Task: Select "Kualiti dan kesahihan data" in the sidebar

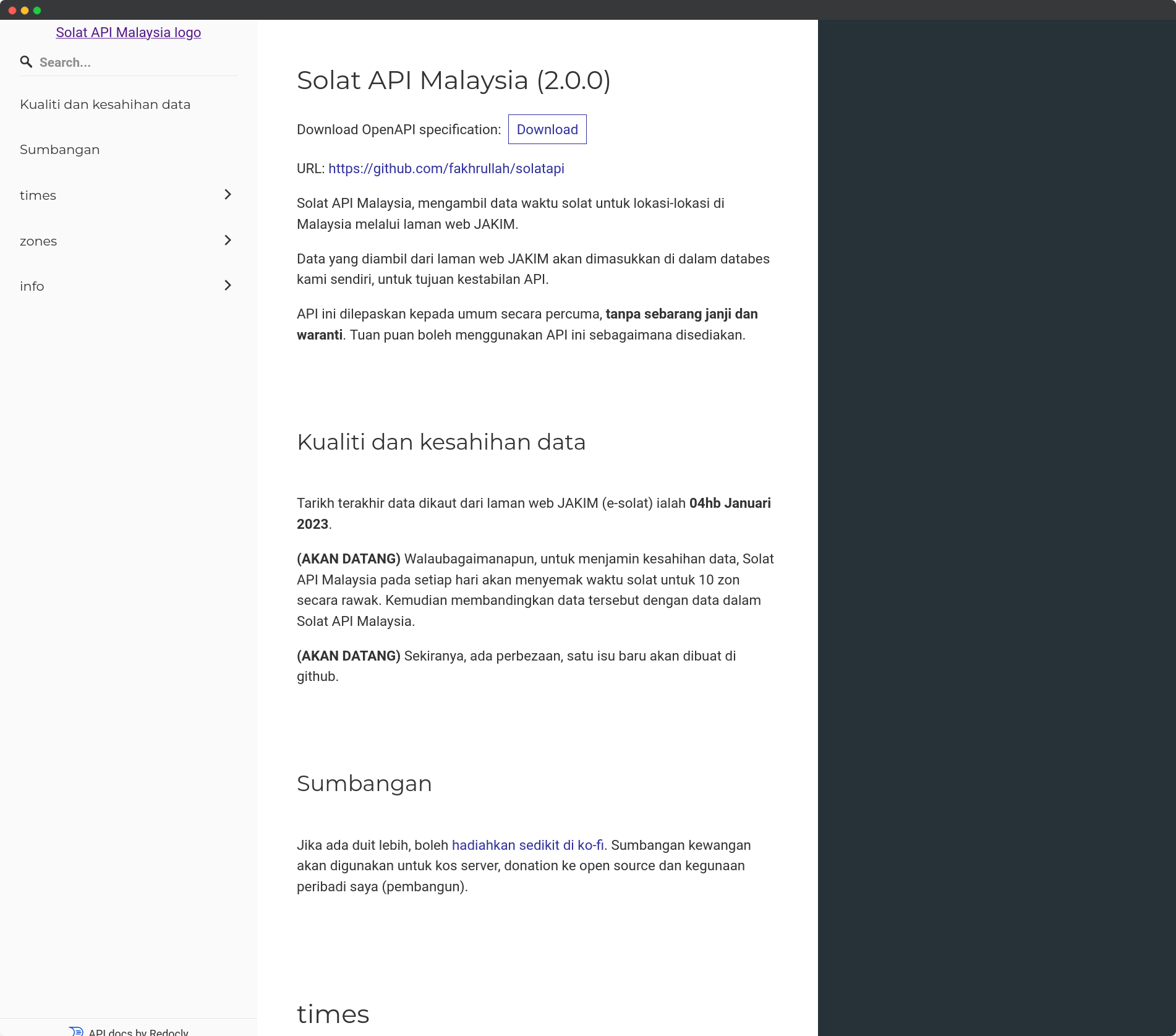Action: click(x=105, y=105)
